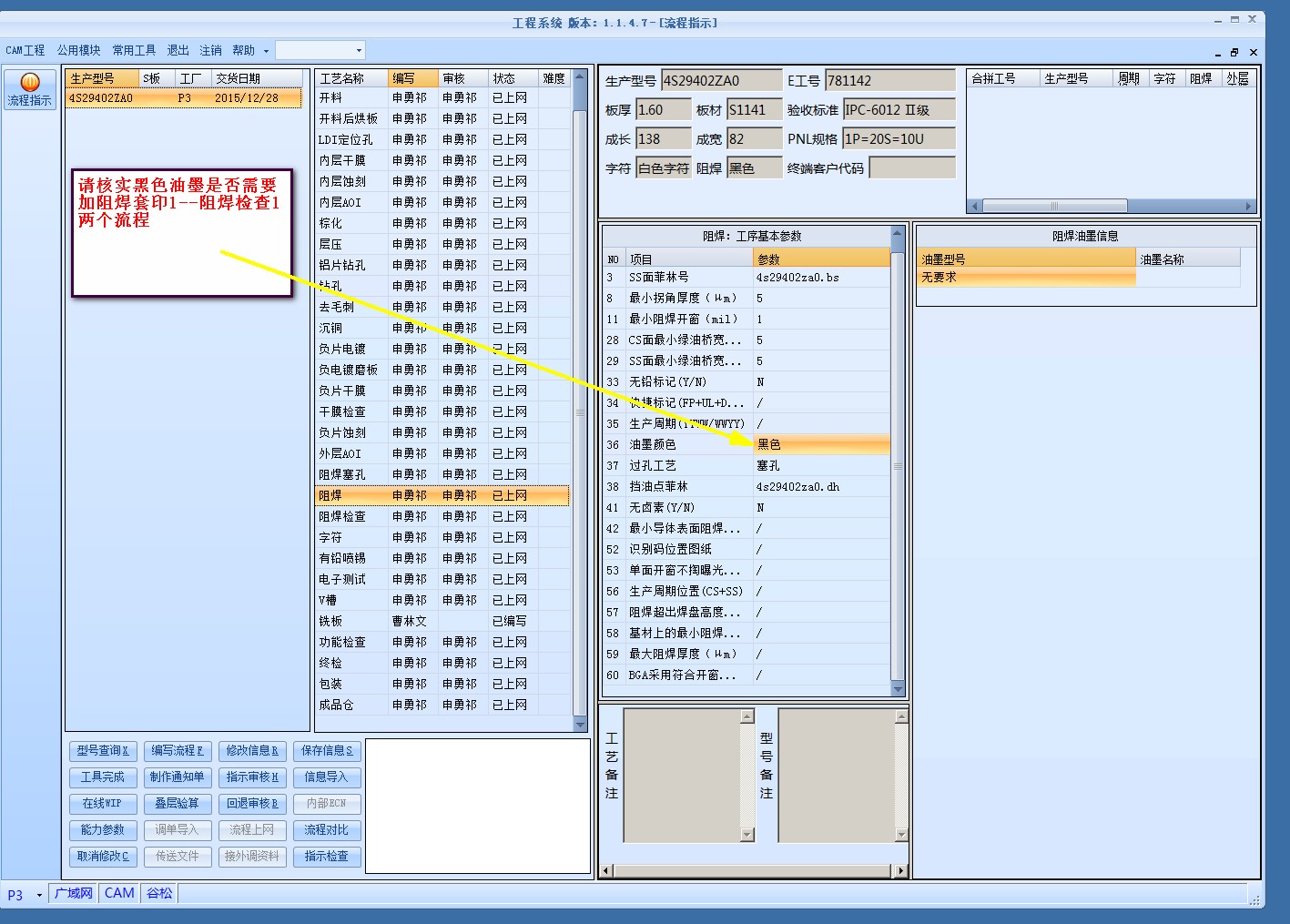
Task: Select the 内层AOI process row
Action: tap(443, 202)
